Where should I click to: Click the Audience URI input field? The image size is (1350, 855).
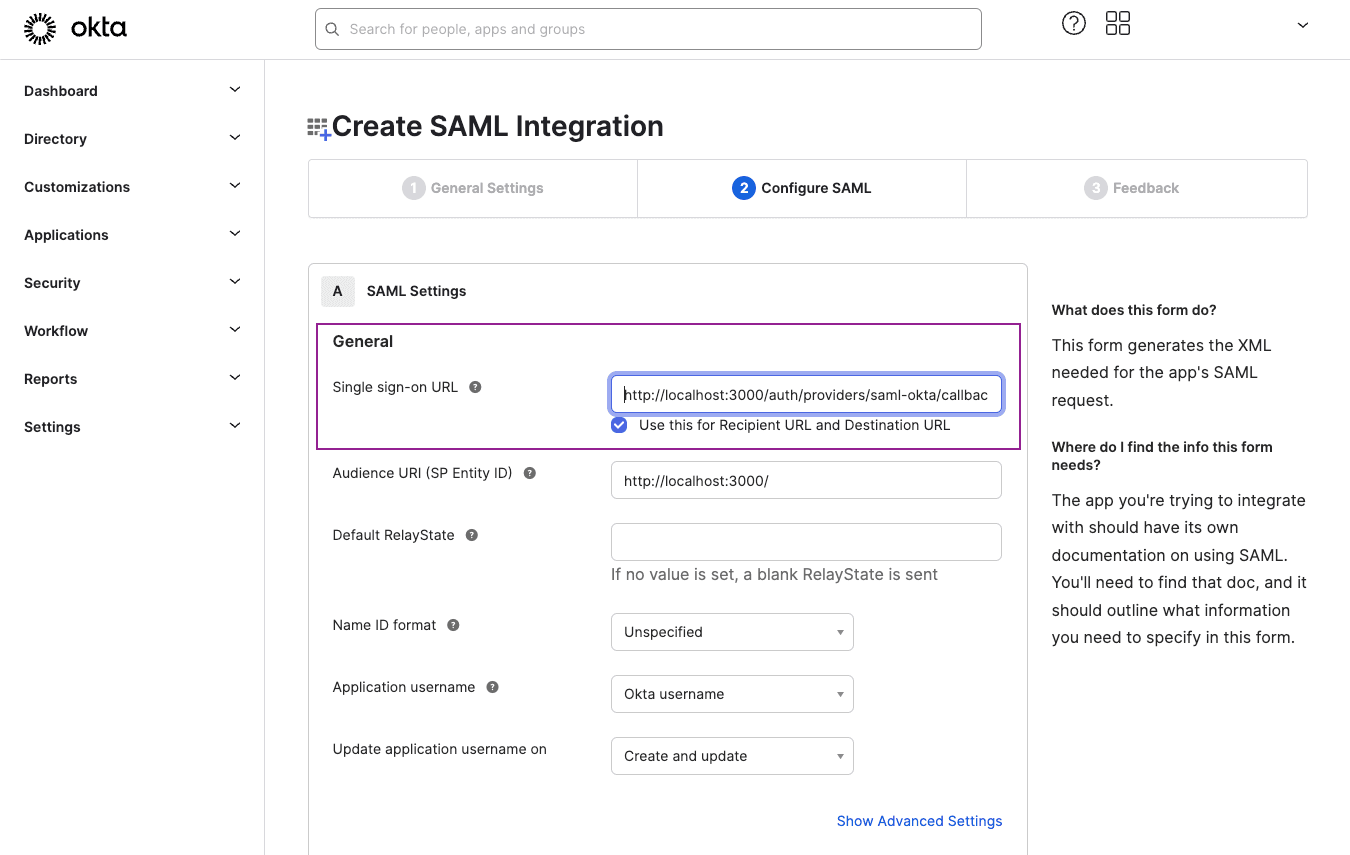coord(806,480)
